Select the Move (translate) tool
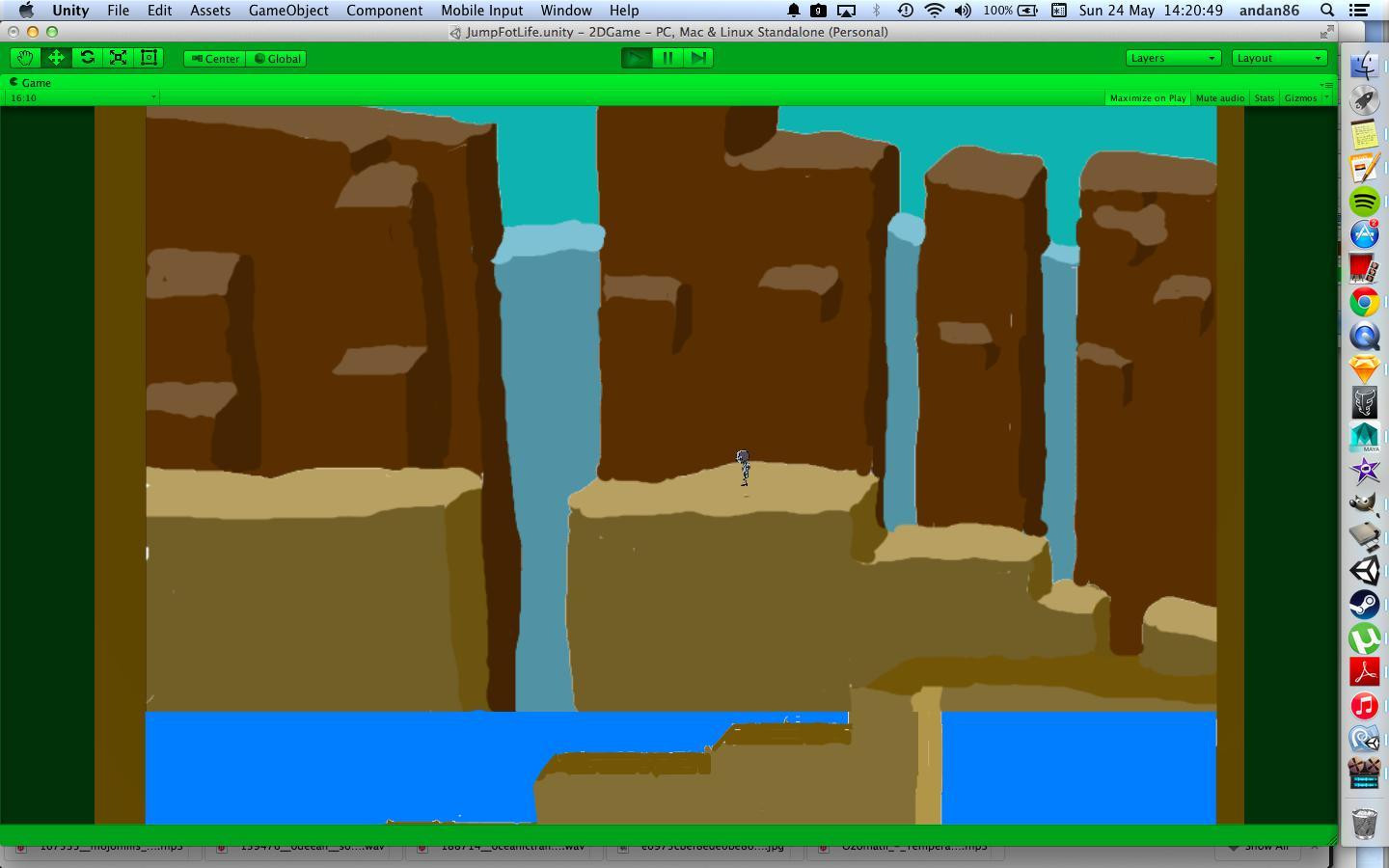1389x868 pixels. tap(56, 58)
